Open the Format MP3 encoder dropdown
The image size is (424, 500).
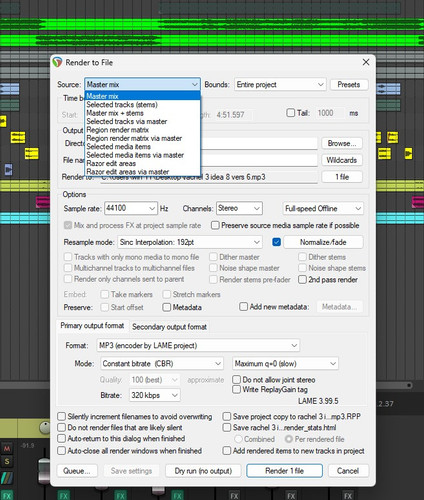point(198,345)
